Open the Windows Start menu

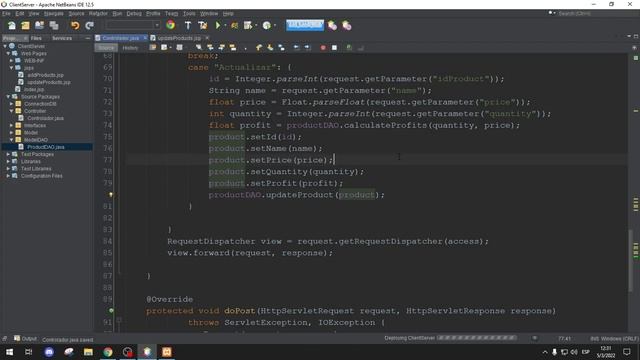tap(9, 352)
